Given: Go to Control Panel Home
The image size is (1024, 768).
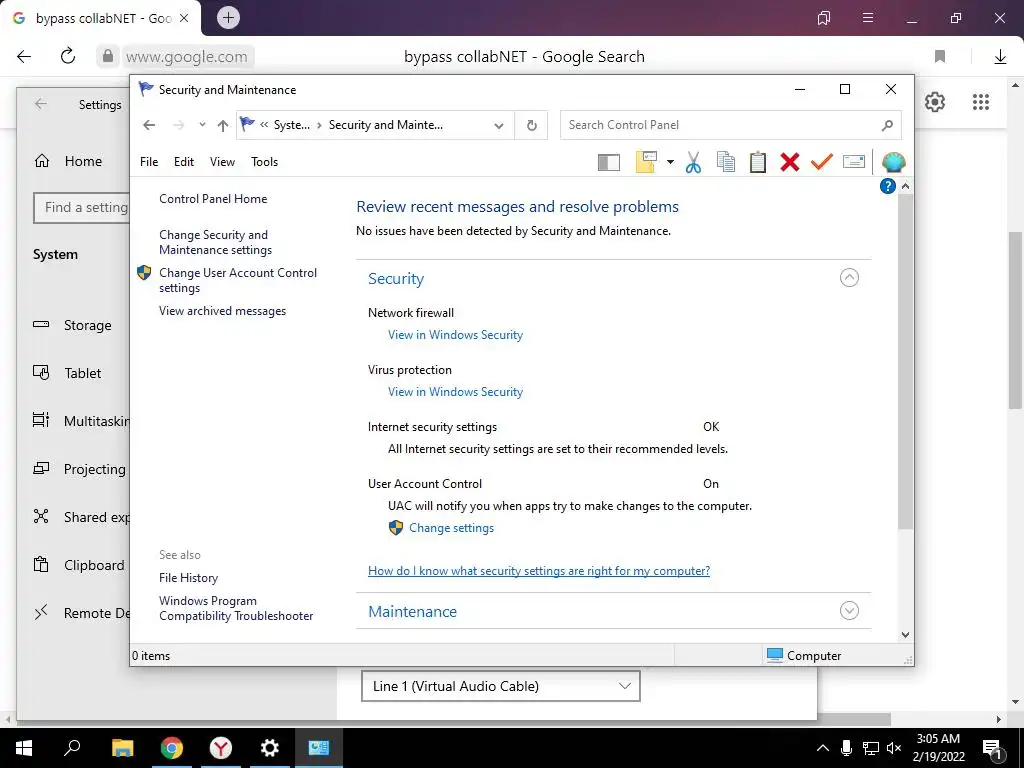Looking at the screenshot, I should [x=213, y=199].
